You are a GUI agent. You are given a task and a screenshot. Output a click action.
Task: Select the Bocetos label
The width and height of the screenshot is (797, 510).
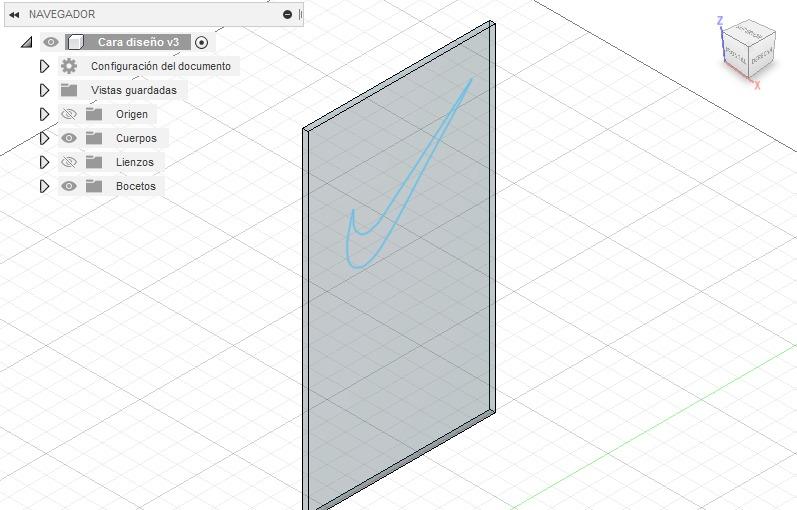(x=136, y=186)
